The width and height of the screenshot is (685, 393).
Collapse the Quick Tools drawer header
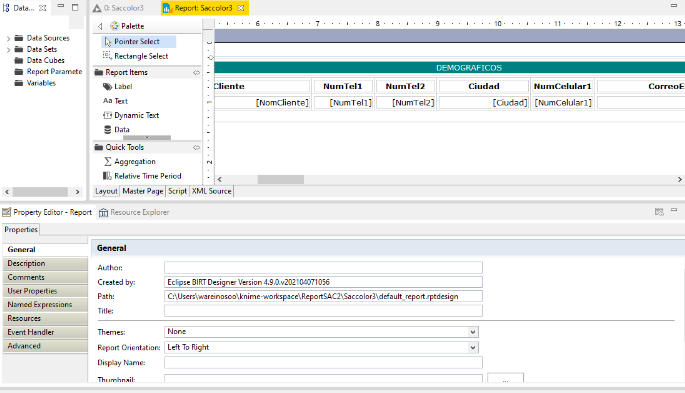point(147,148)
